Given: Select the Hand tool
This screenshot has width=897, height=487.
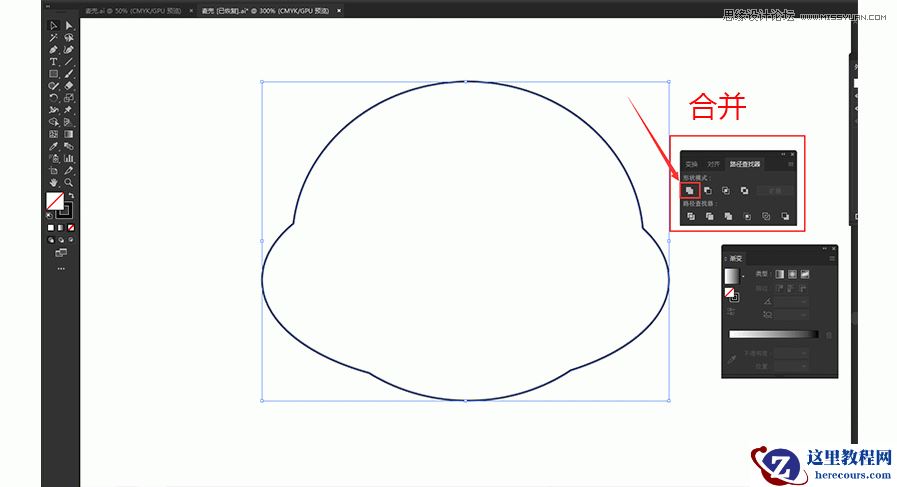Looking at the screenshot, I should coord(53,183).
